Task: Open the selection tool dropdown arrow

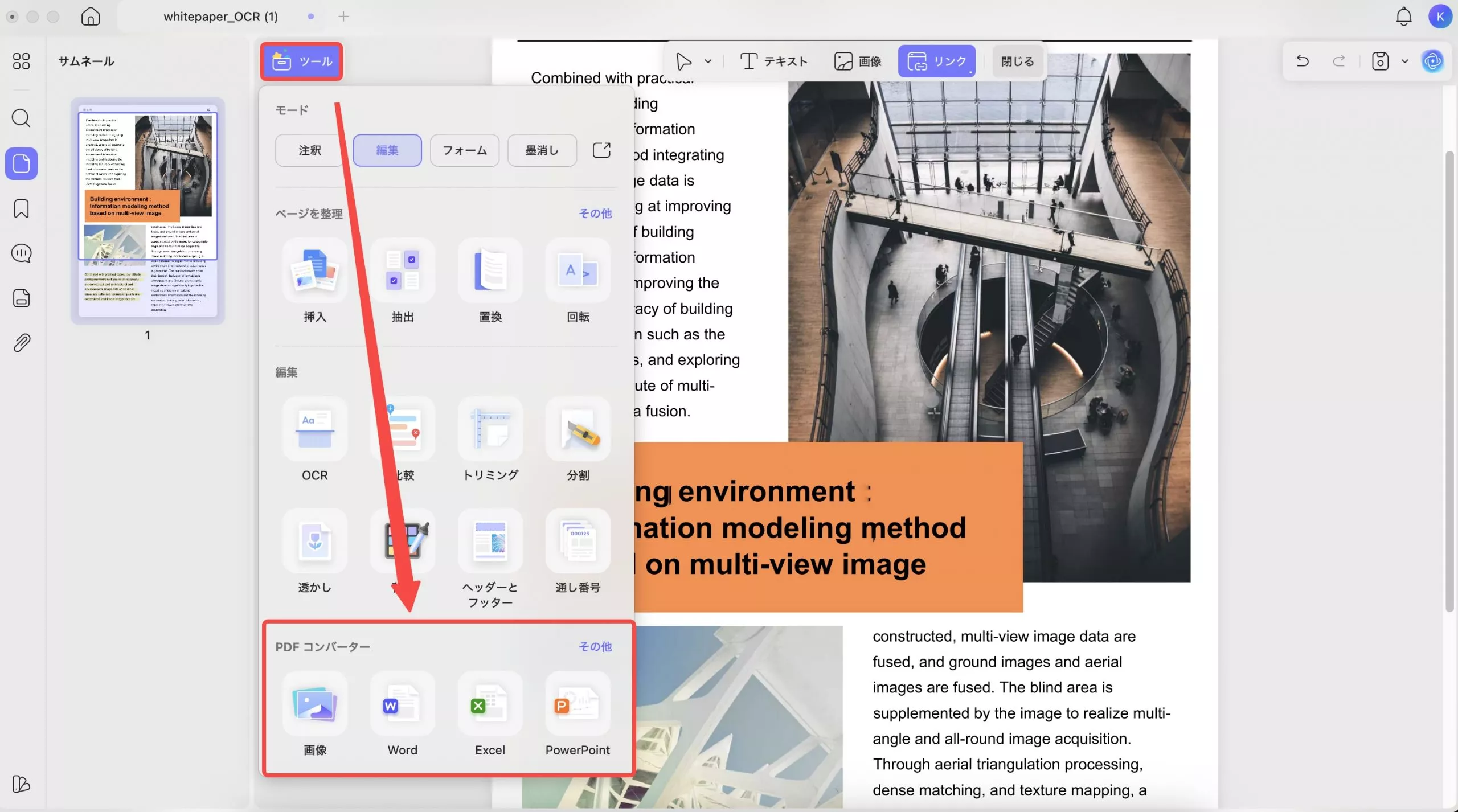Action: coord(708,61)
